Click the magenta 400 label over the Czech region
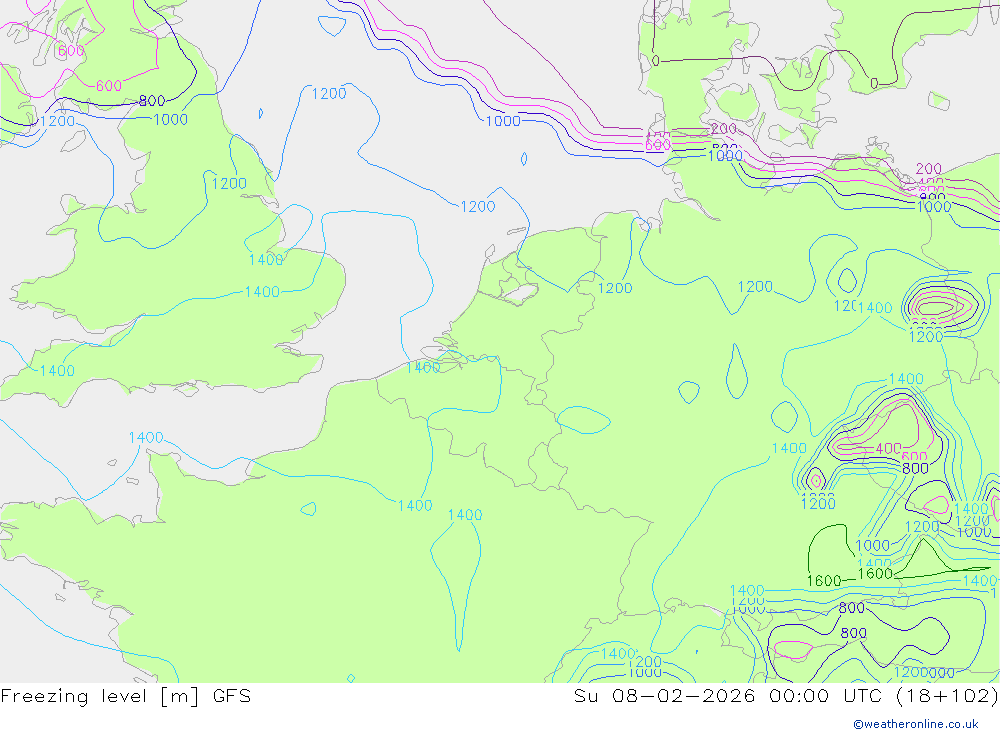The height and width of the screenshot is (733, 1000). pos(888,448)
